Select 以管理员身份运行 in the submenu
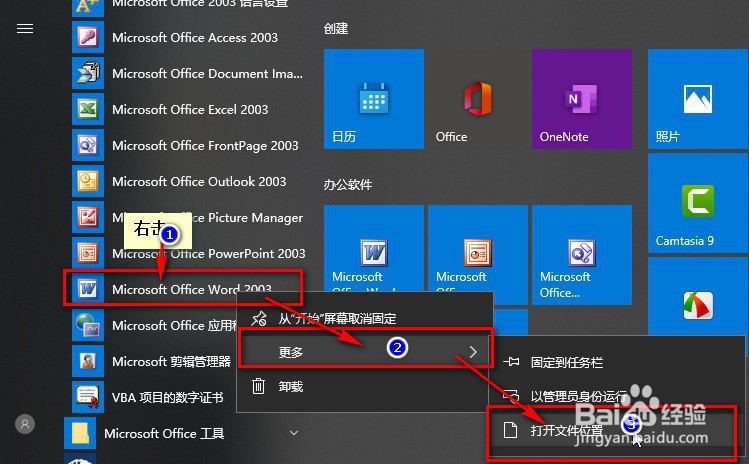 (x=616, y=396)
